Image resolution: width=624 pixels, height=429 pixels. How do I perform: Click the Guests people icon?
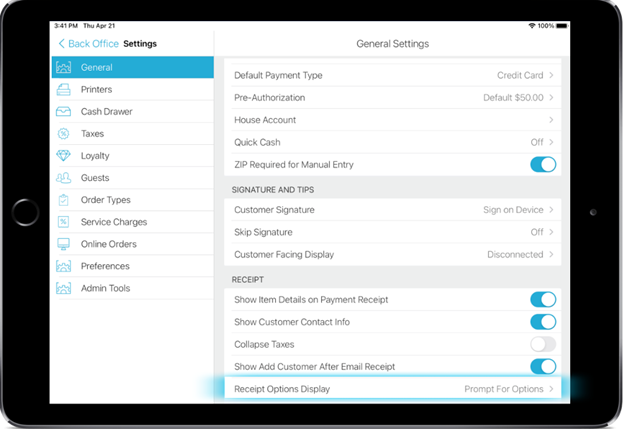click(x=64, y=178)
